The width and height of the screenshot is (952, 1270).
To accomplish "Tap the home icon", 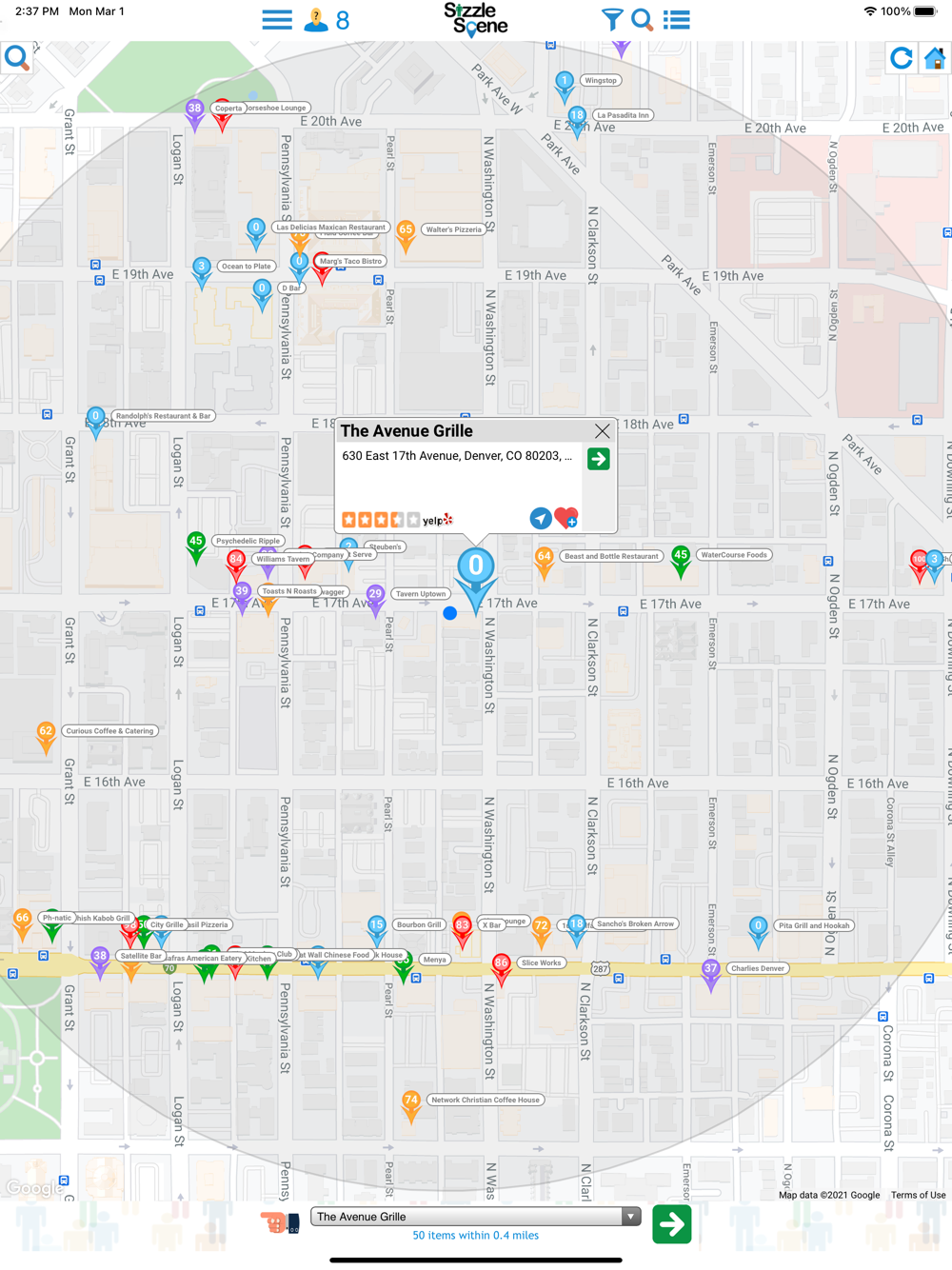I will [x=935, y=59].
